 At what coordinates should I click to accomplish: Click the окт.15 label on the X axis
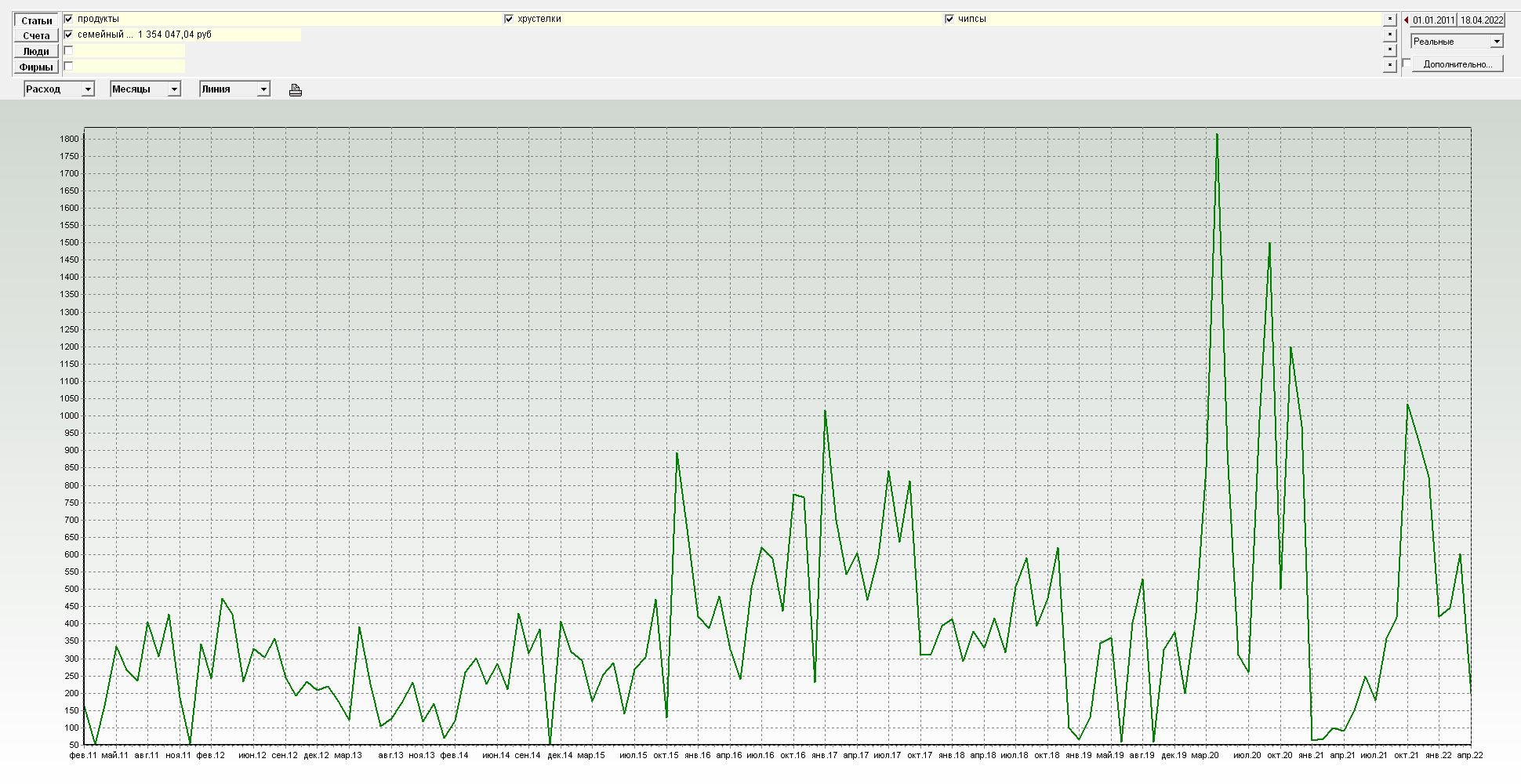(666, 756)
